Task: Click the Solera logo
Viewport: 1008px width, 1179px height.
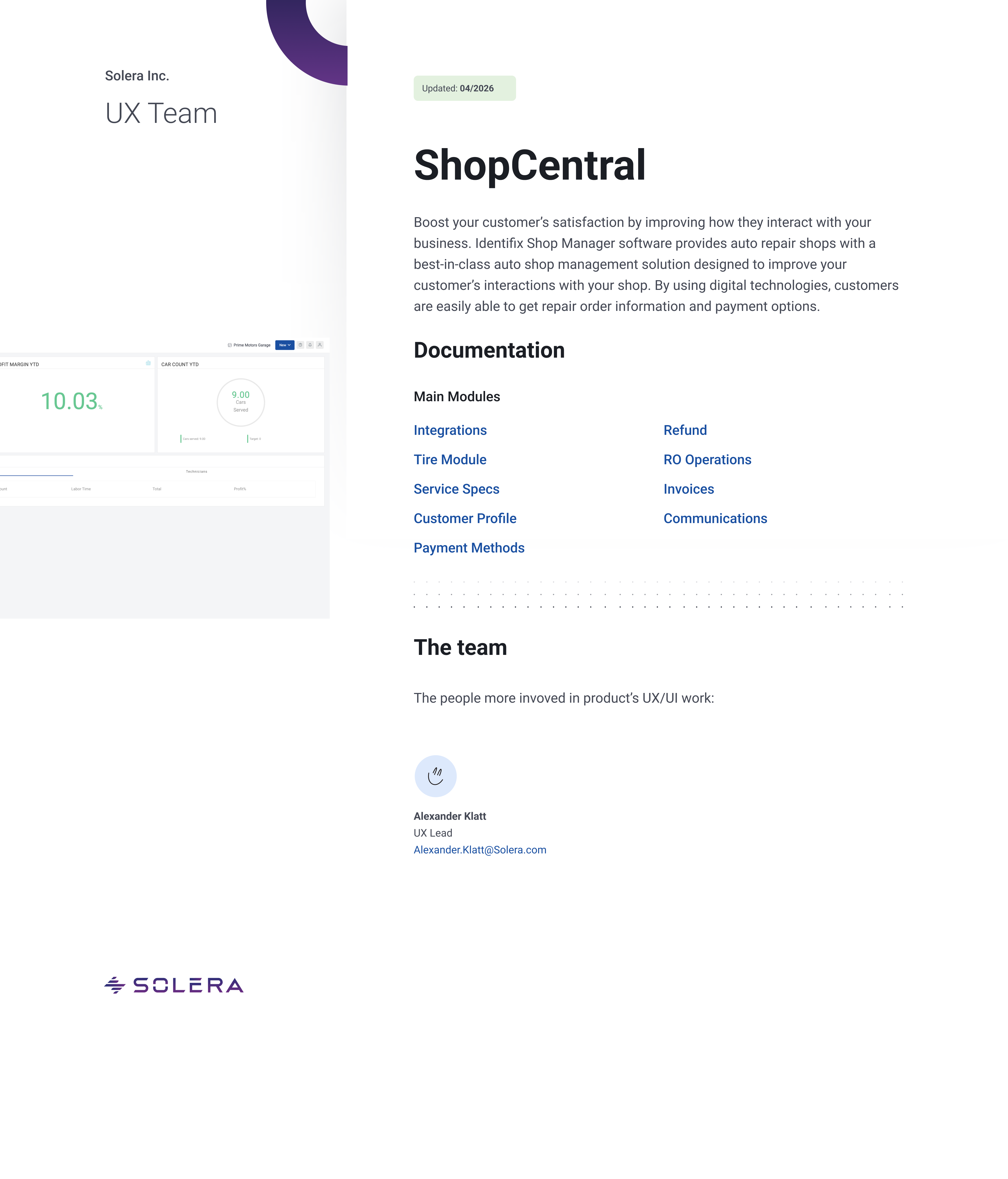Action: click(174, 985)
